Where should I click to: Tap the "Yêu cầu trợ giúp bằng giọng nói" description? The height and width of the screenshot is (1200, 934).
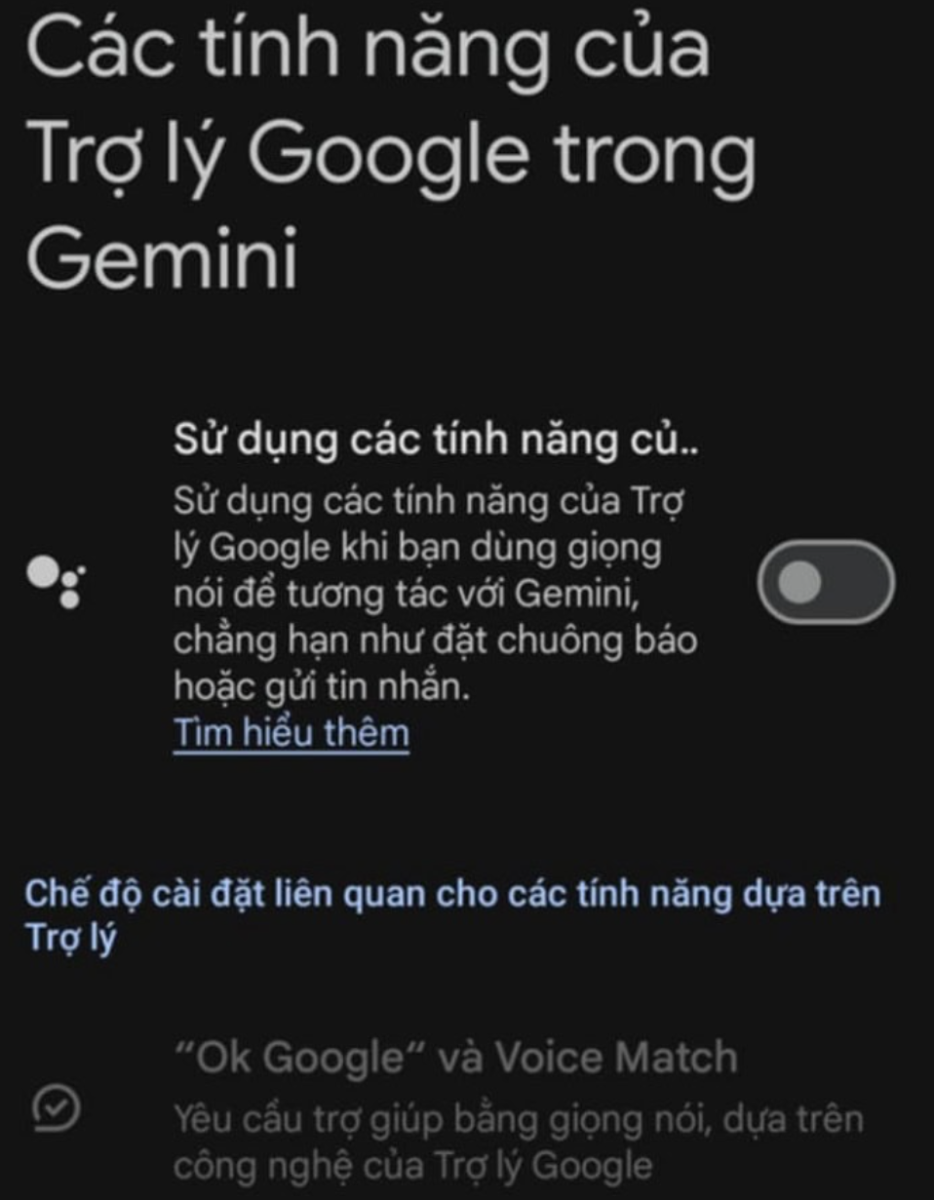click(518, 1141)
